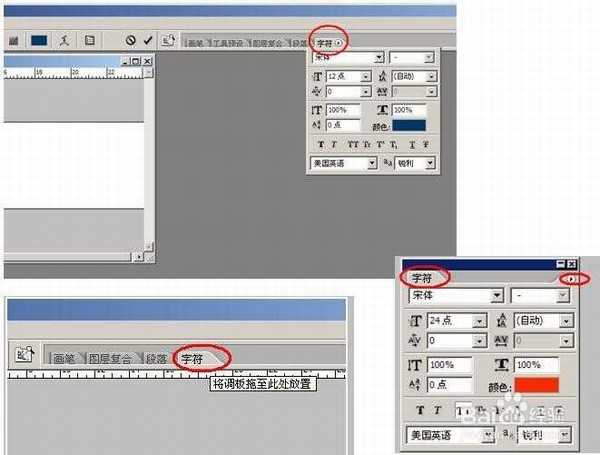Open File Browser icon in the upper screenshot

(168, 40)
